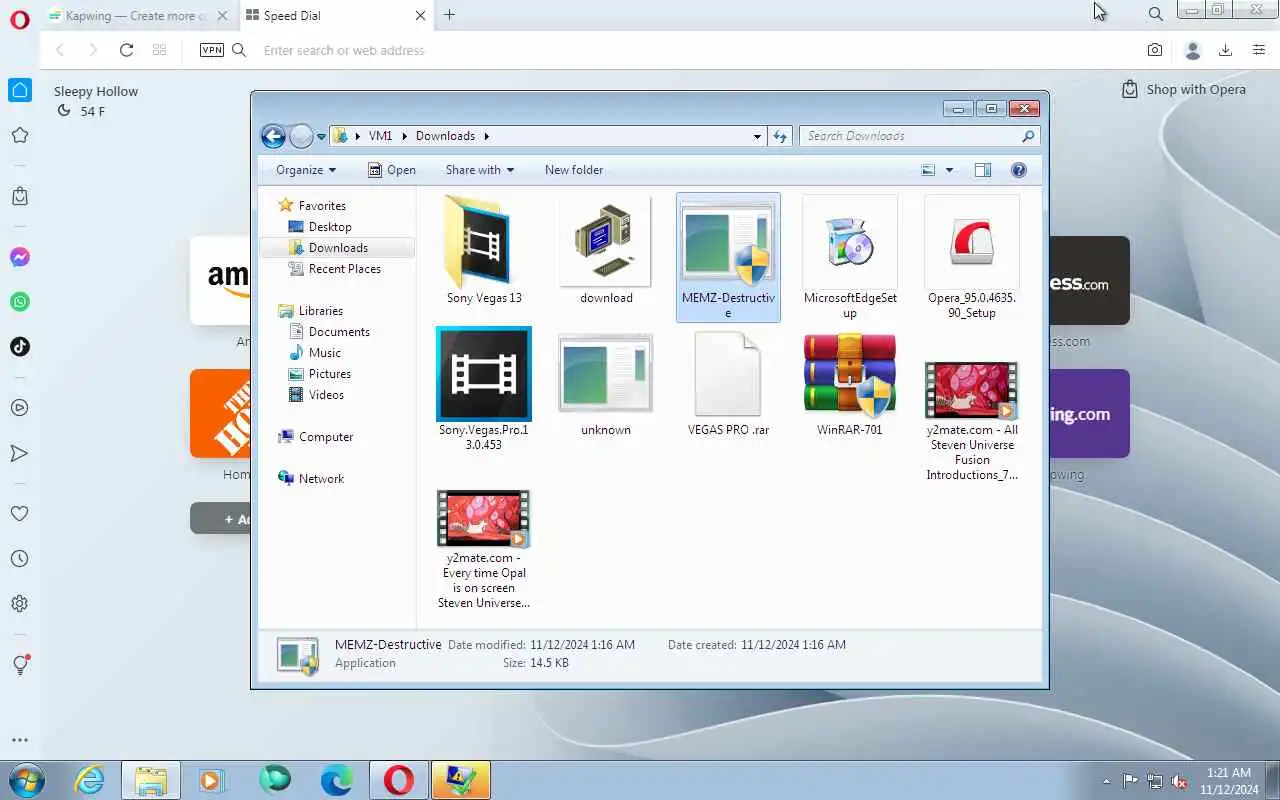Select Downloads in navigation pane

tap(338, 248)
